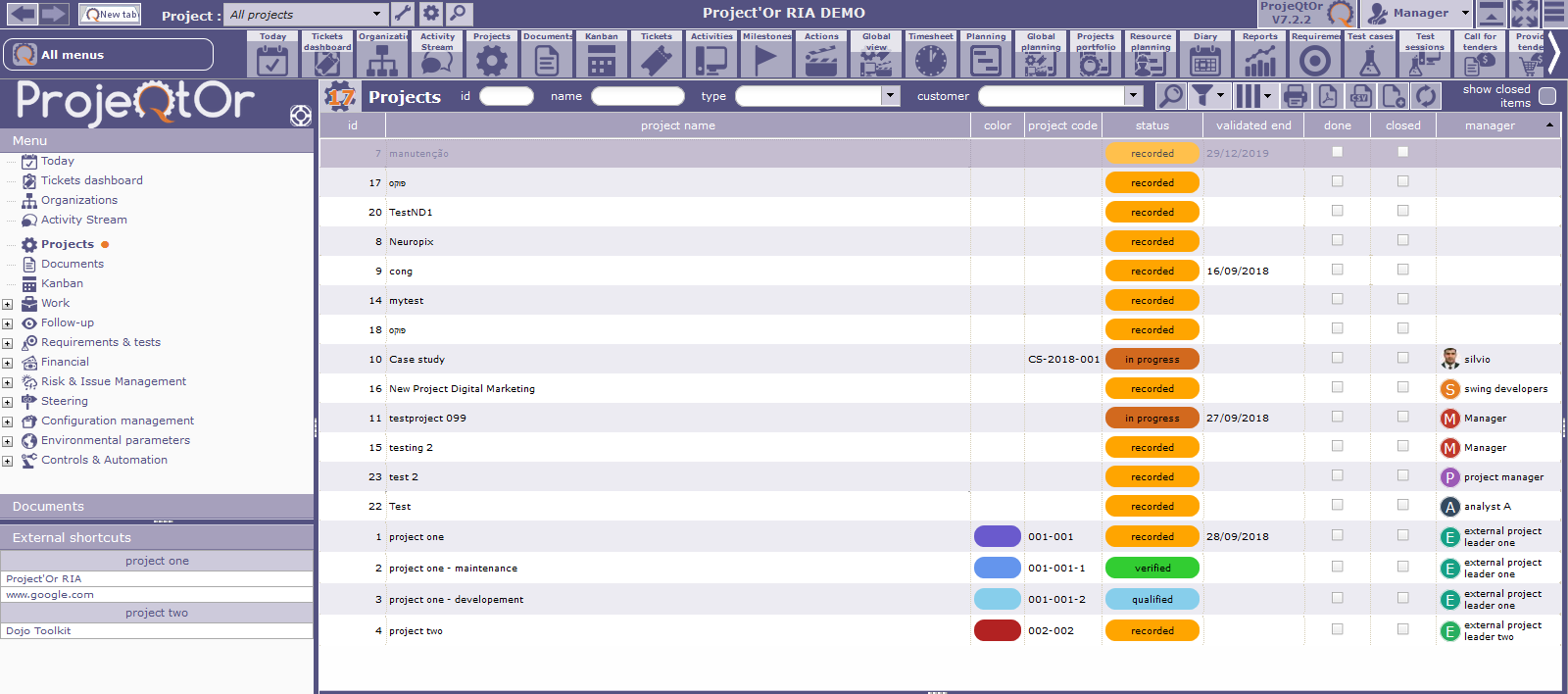Open the All projects selector dropdown
The width and height of the screenshot is (1568, 694).
pos(376,14)
